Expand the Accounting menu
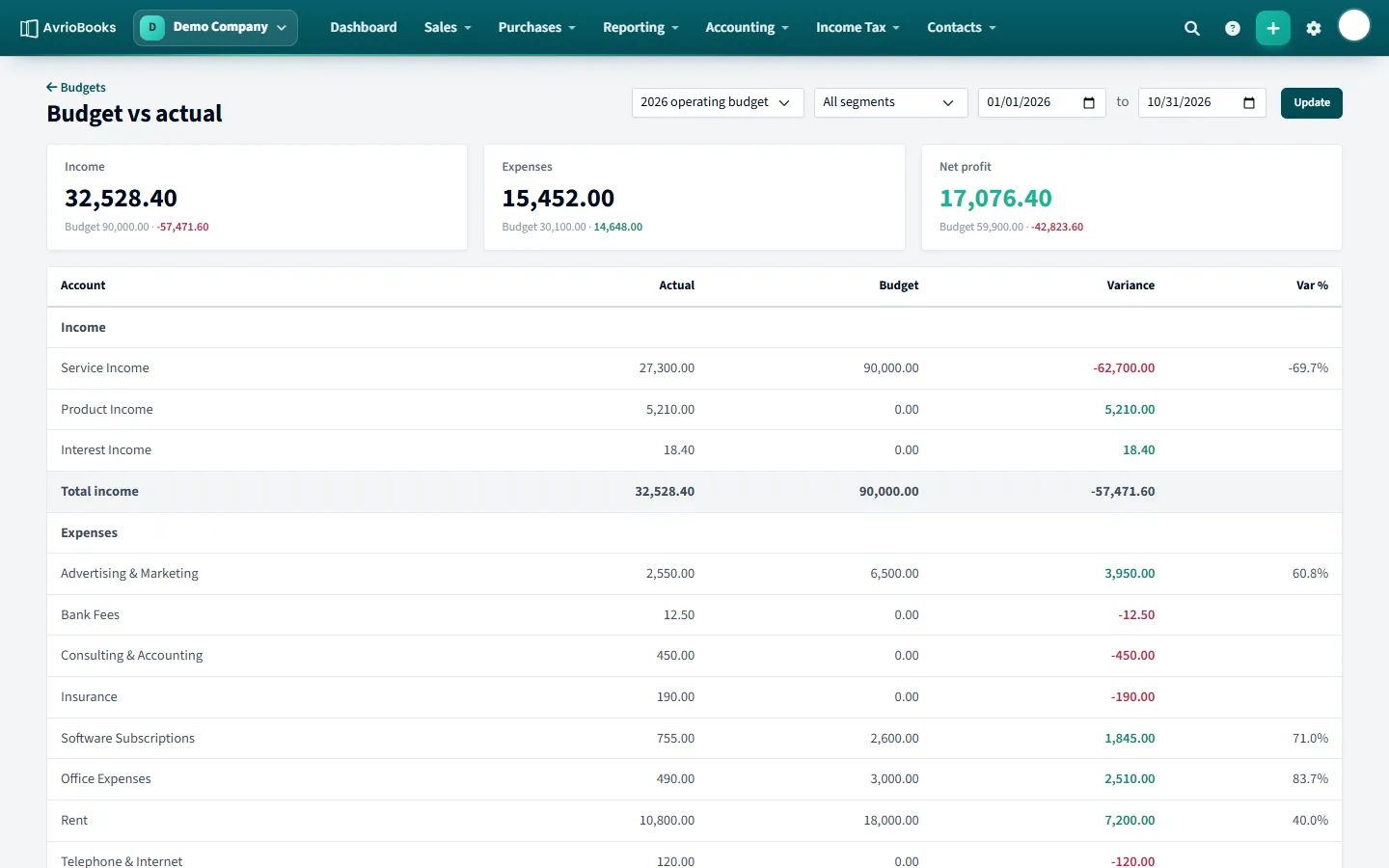The height and width of the screenshot is (868, 1389). click(747, 28)
